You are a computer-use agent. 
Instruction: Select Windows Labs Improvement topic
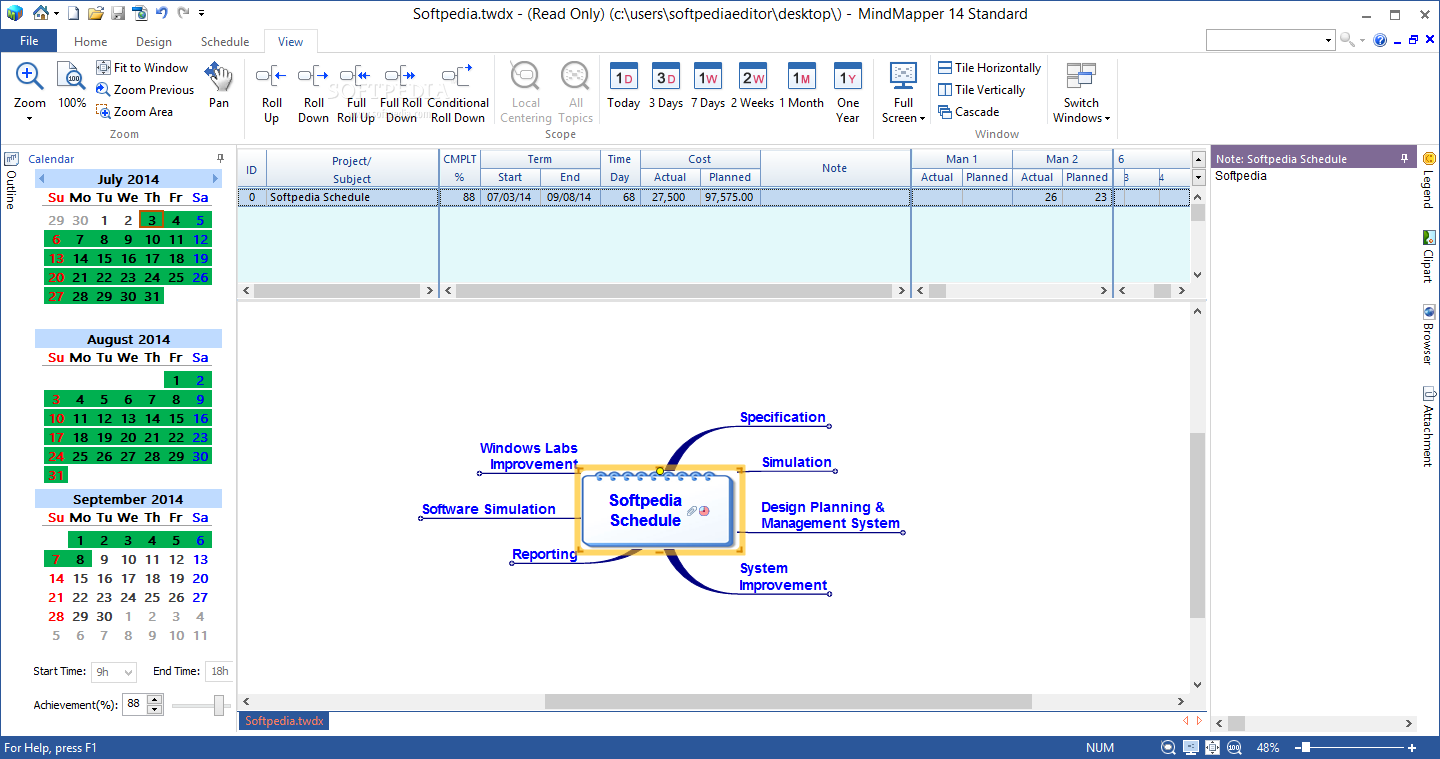coord(528,456)
